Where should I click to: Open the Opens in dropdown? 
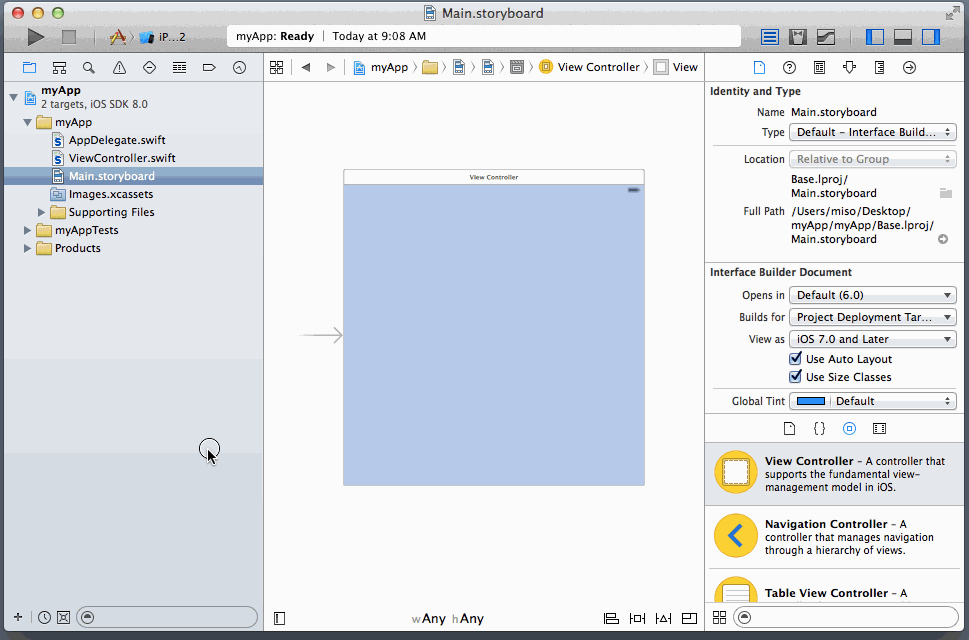click(871, 295)
